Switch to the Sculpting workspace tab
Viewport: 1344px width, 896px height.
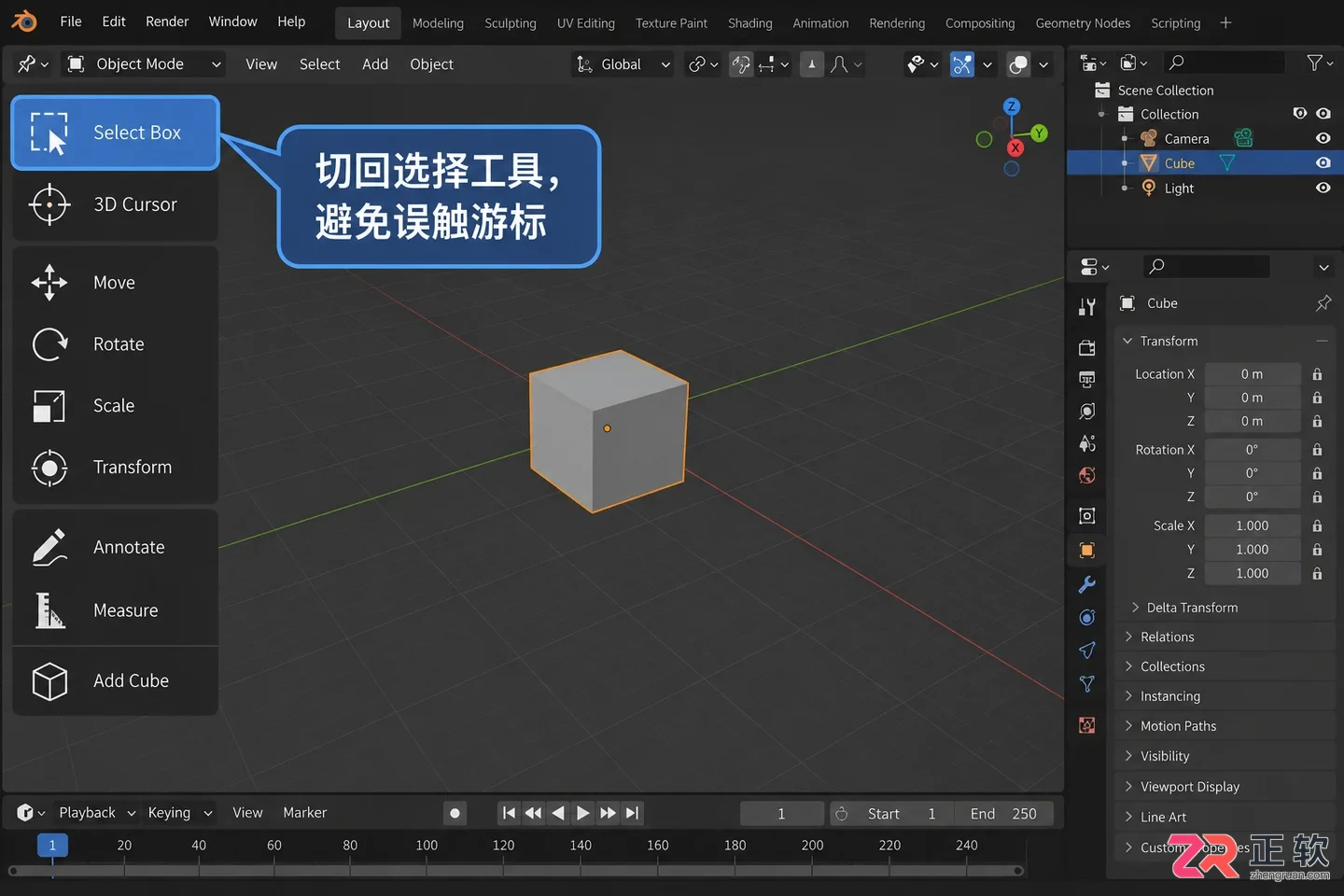(x=511, y=23)
